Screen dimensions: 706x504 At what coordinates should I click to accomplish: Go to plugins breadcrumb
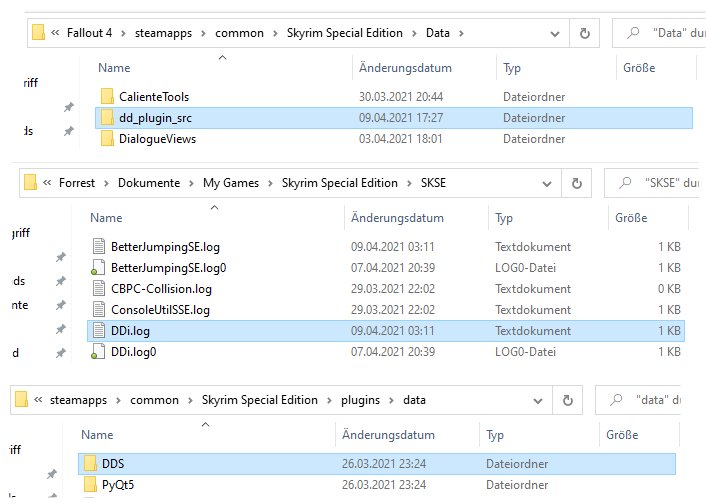[360, 400]
